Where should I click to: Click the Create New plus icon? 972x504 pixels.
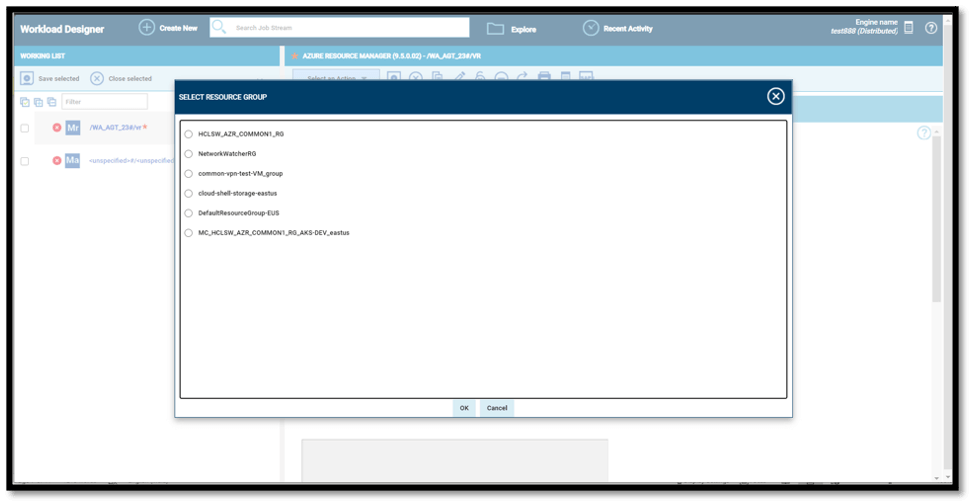pyautogui.click(x=146, y=28)
